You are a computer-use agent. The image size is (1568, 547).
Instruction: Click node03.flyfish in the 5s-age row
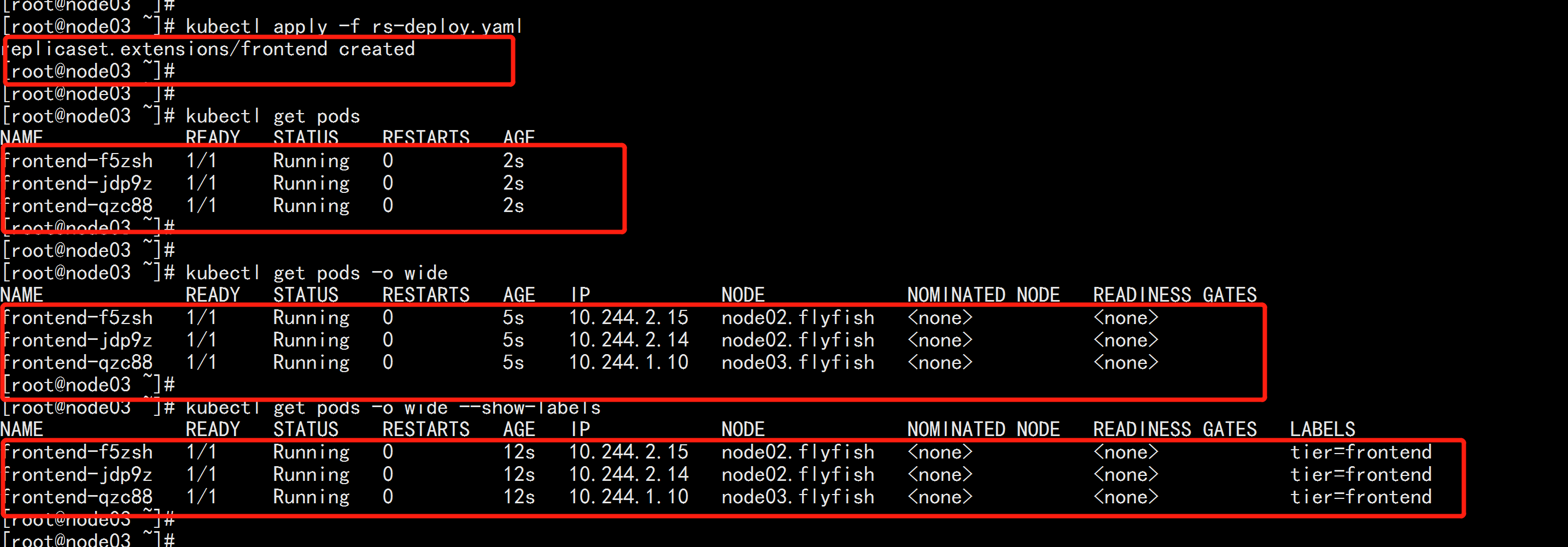click(x=798, y=363)
